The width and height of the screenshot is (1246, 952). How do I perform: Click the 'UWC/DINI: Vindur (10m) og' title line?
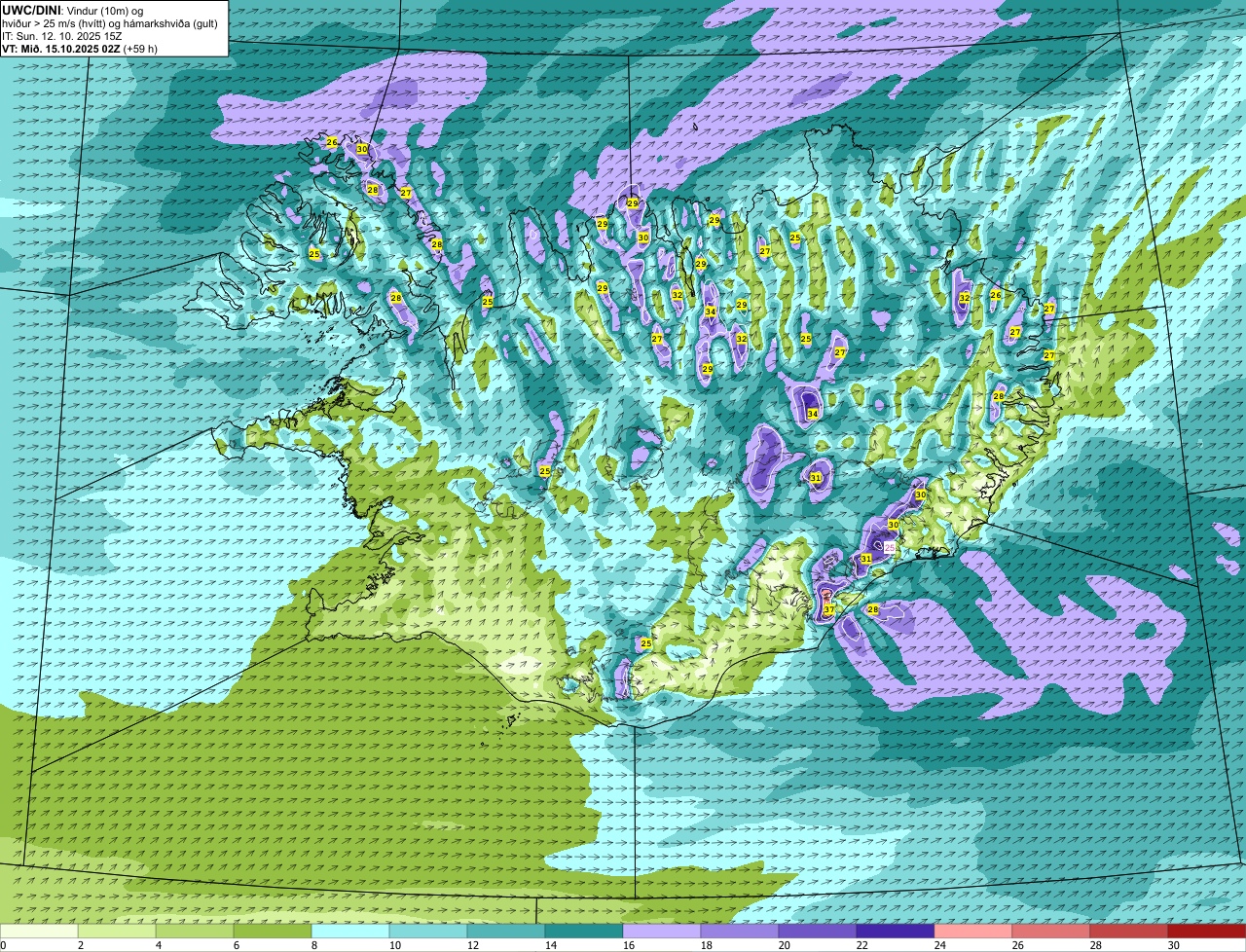(x=73, y=10)
